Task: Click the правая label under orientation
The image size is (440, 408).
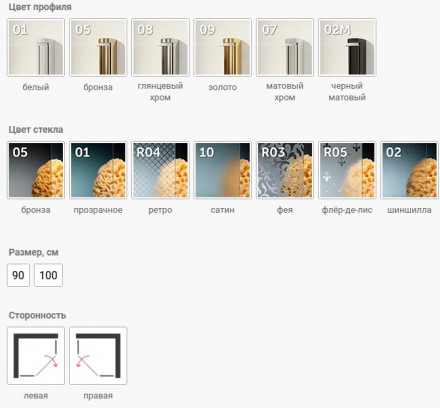Action: tap(98, 396)
